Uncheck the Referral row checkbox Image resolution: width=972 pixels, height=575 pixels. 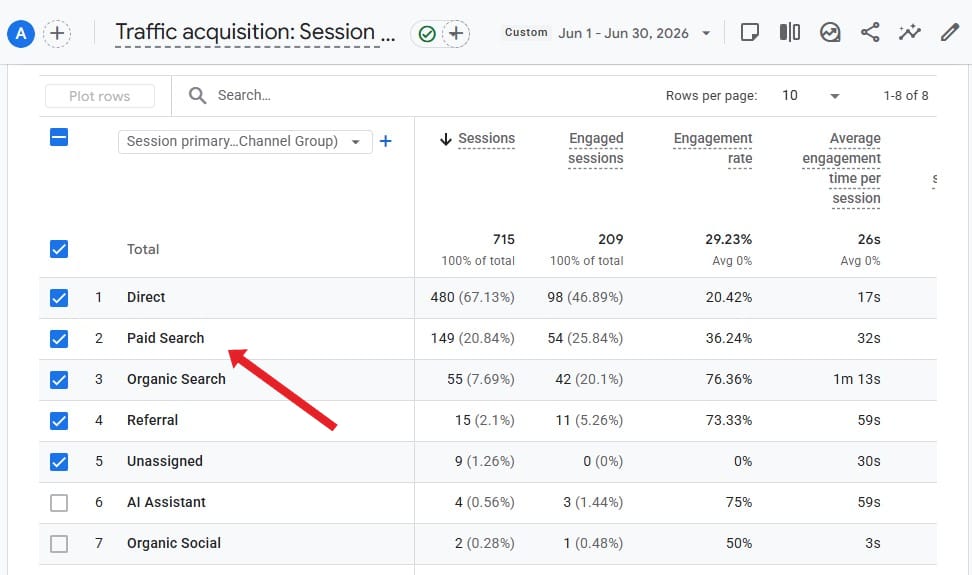pyautogui.click(x=59, y=421)
